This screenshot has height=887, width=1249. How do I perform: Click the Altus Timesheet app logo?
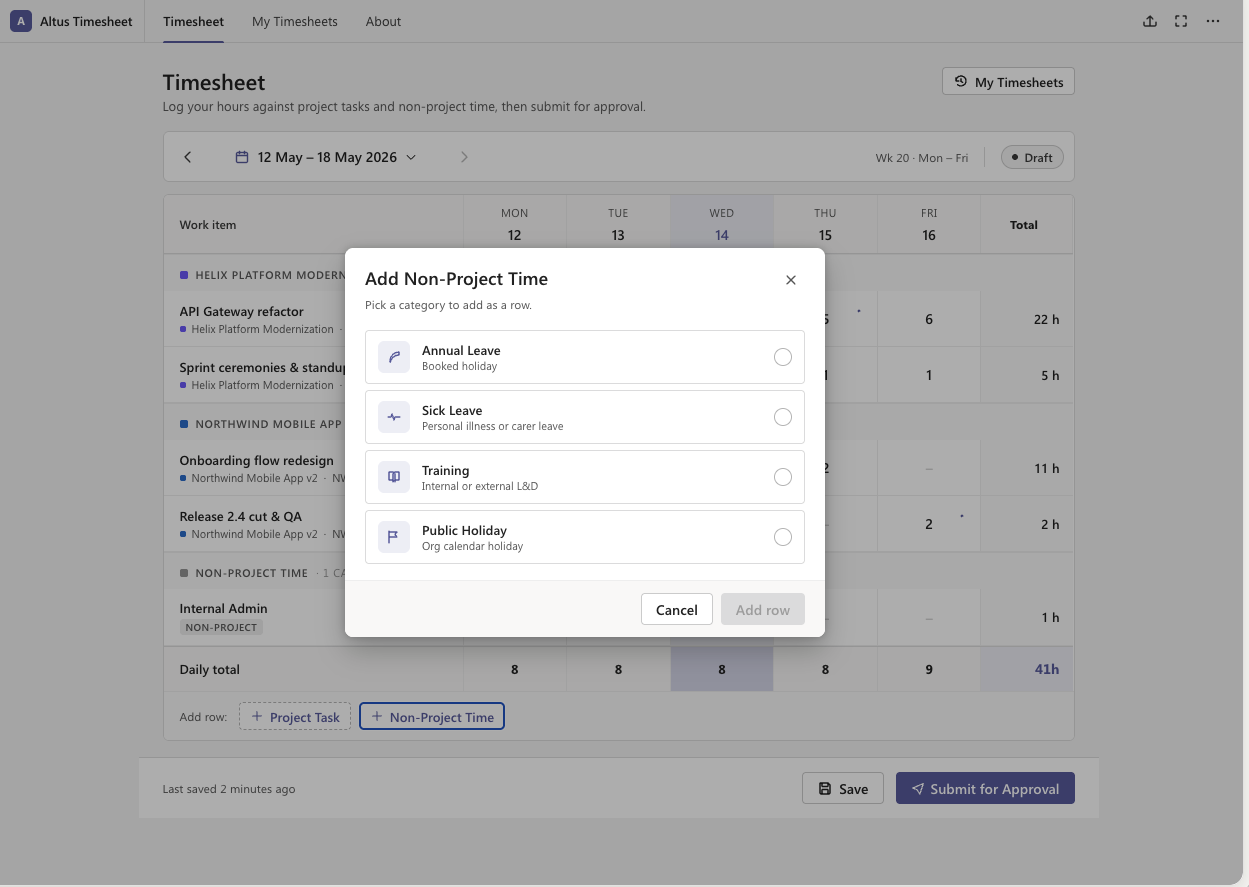coord(21,21)
